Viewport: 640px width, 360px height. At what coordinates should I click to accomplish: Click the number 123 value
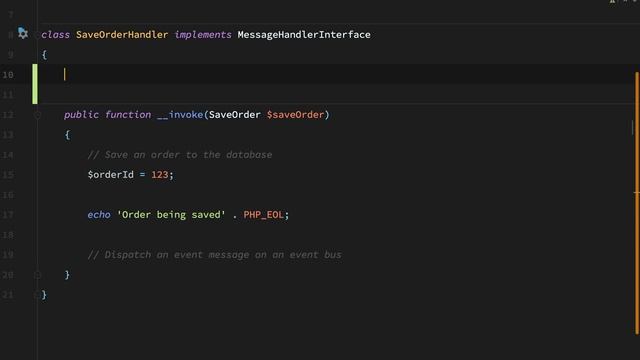pyautogui.click(x=160, y=175)
